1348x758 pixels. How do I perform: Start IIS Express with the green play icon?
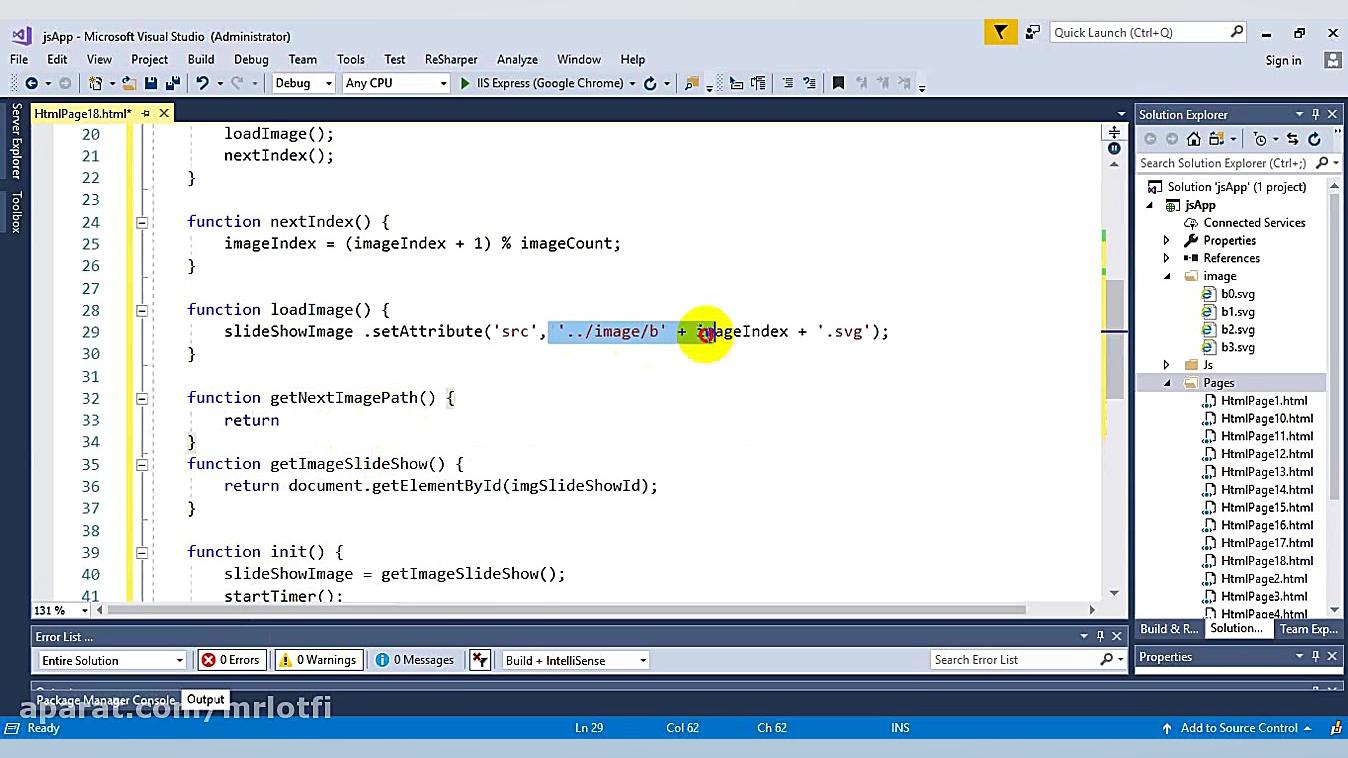(465, 84)
